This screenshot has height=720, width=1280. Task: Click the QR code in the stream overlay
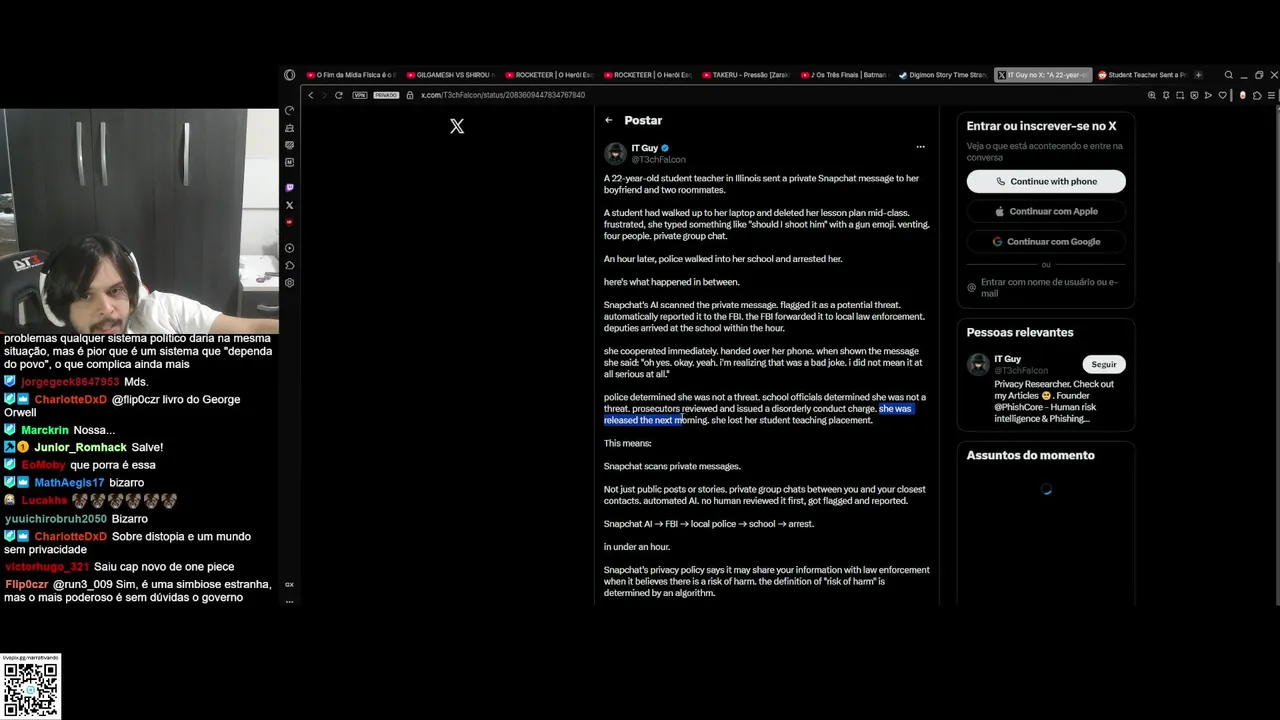click(x=31, y=691)
